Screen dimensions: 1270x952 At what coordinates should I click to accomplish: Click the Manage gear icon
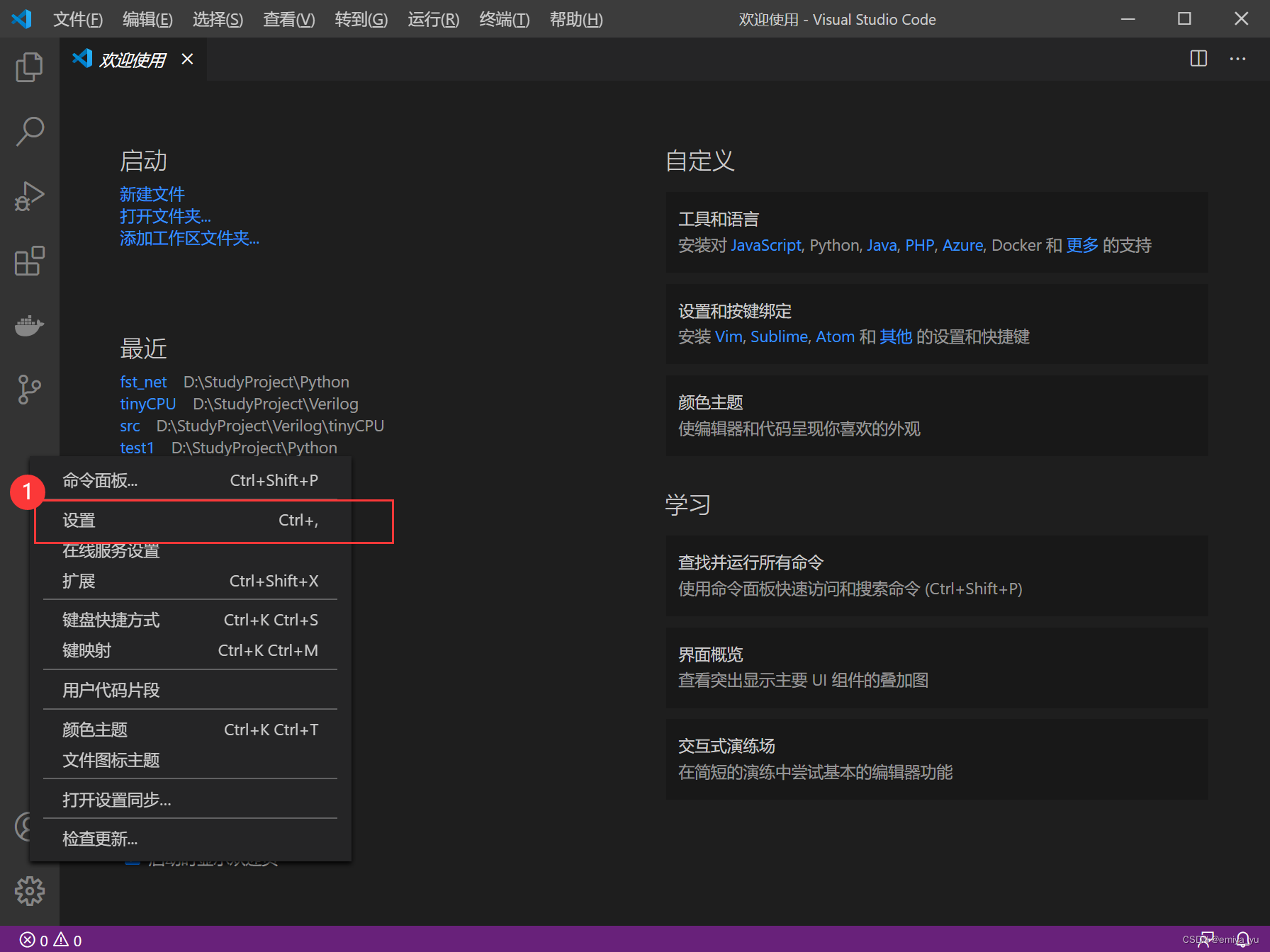tap(29, 892)
